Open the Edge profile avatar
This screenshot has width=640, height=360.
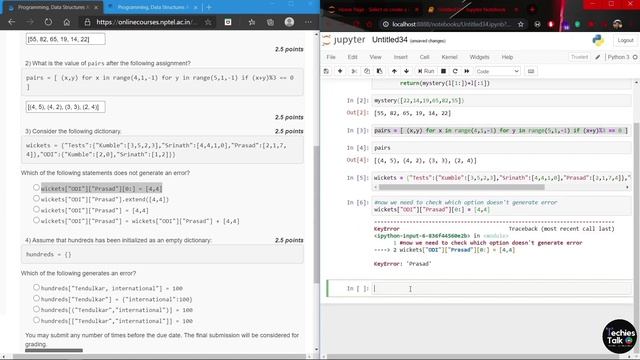[289, 22]
